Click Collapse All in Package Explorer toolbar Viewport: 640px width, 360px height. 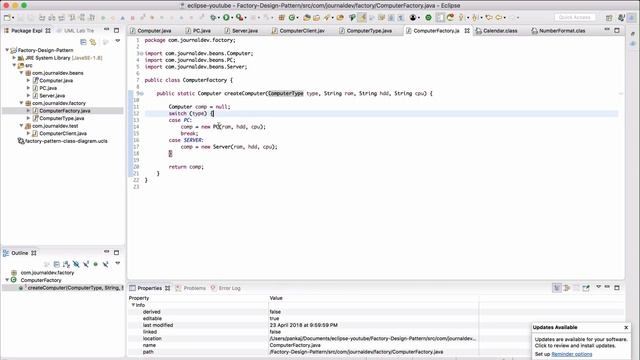click(83, 42)
